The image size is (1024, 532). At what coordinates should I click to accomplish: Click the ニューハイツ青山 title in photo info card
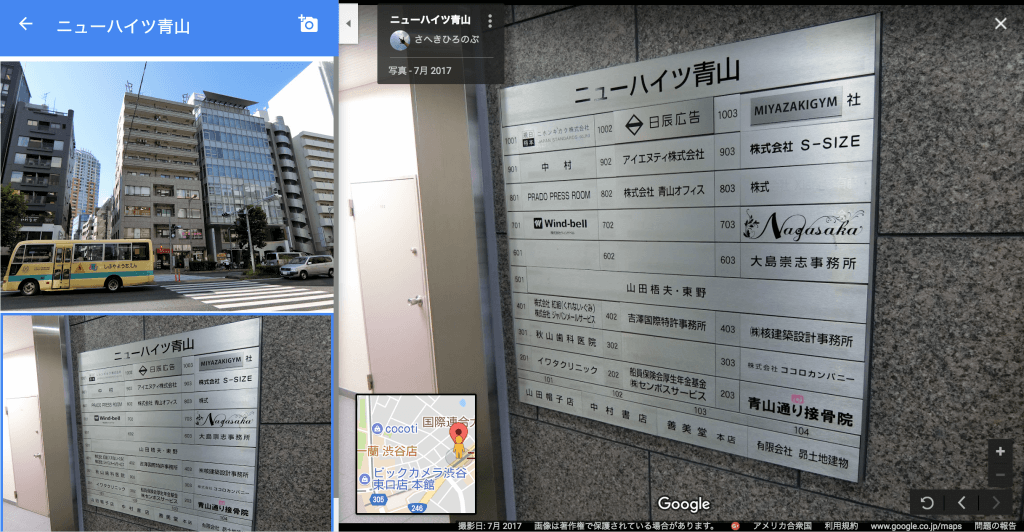click(430, 20)
